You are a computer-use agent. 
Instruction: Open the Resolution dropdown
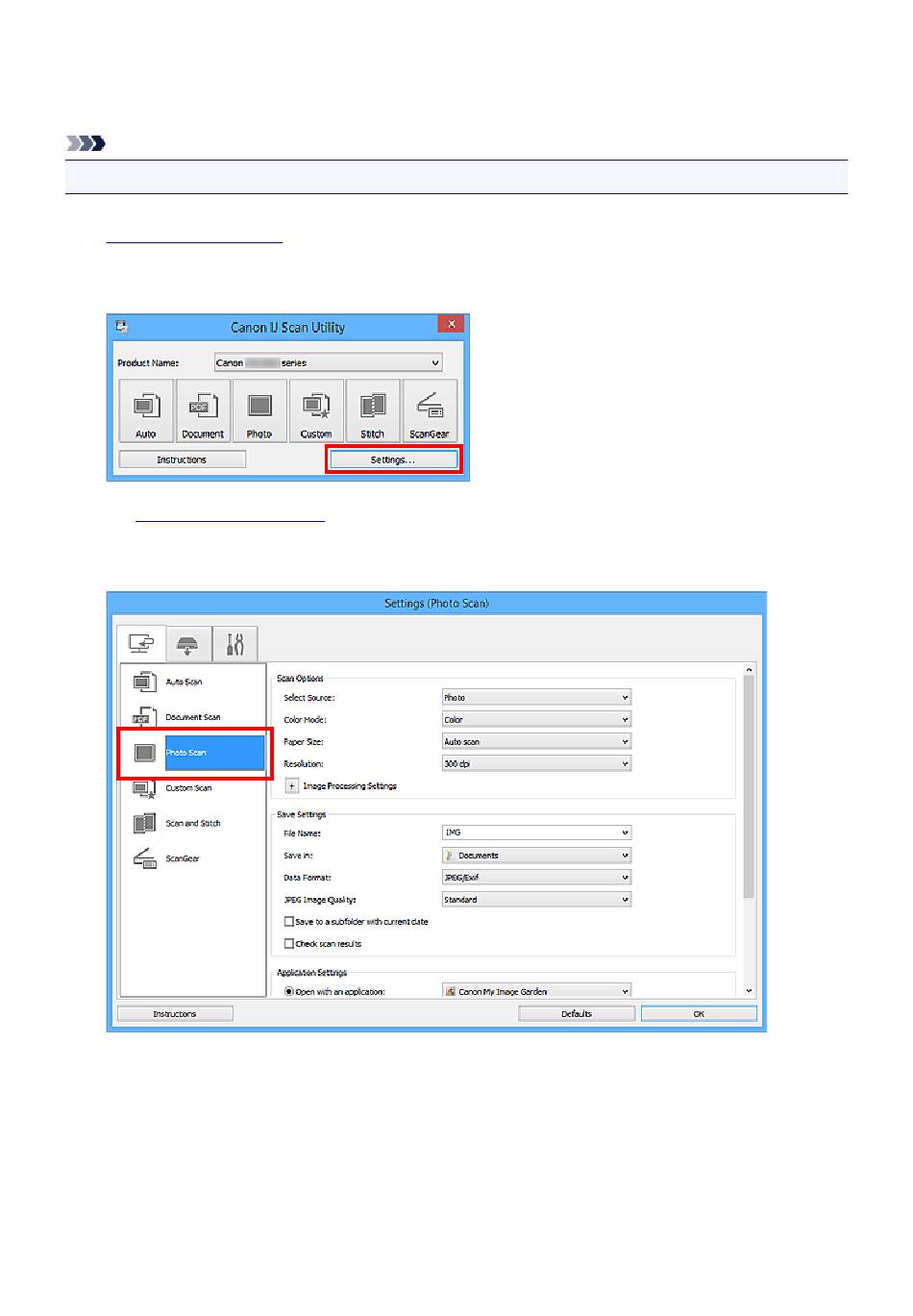pyautogui.click(x=535, y=764)
